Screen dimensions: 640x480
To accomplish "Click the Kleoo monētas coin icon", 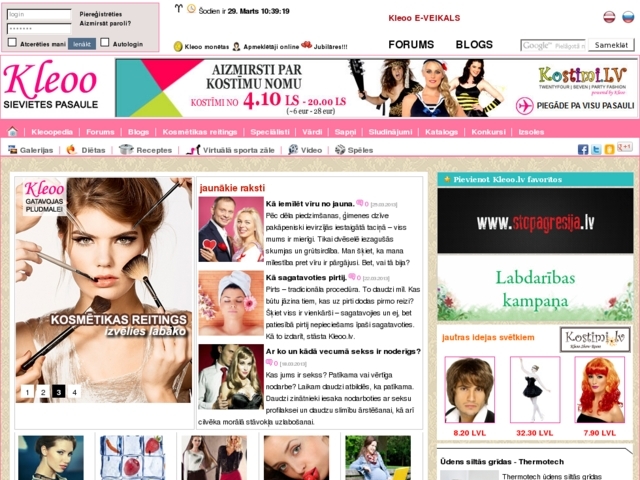I will (x=178, y=47).
